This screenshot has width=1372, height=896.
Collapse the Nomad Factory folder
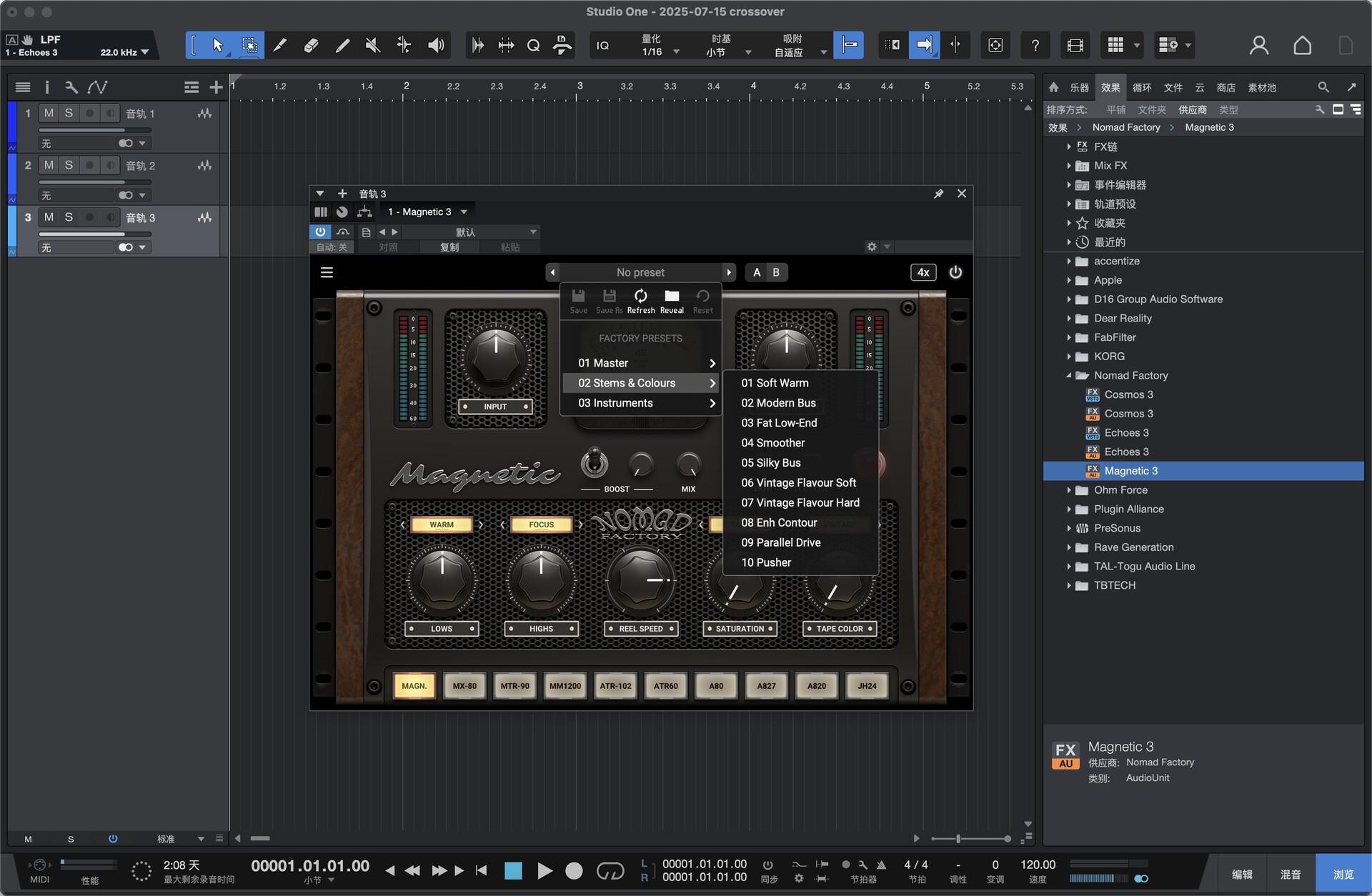pos(1069,375)
